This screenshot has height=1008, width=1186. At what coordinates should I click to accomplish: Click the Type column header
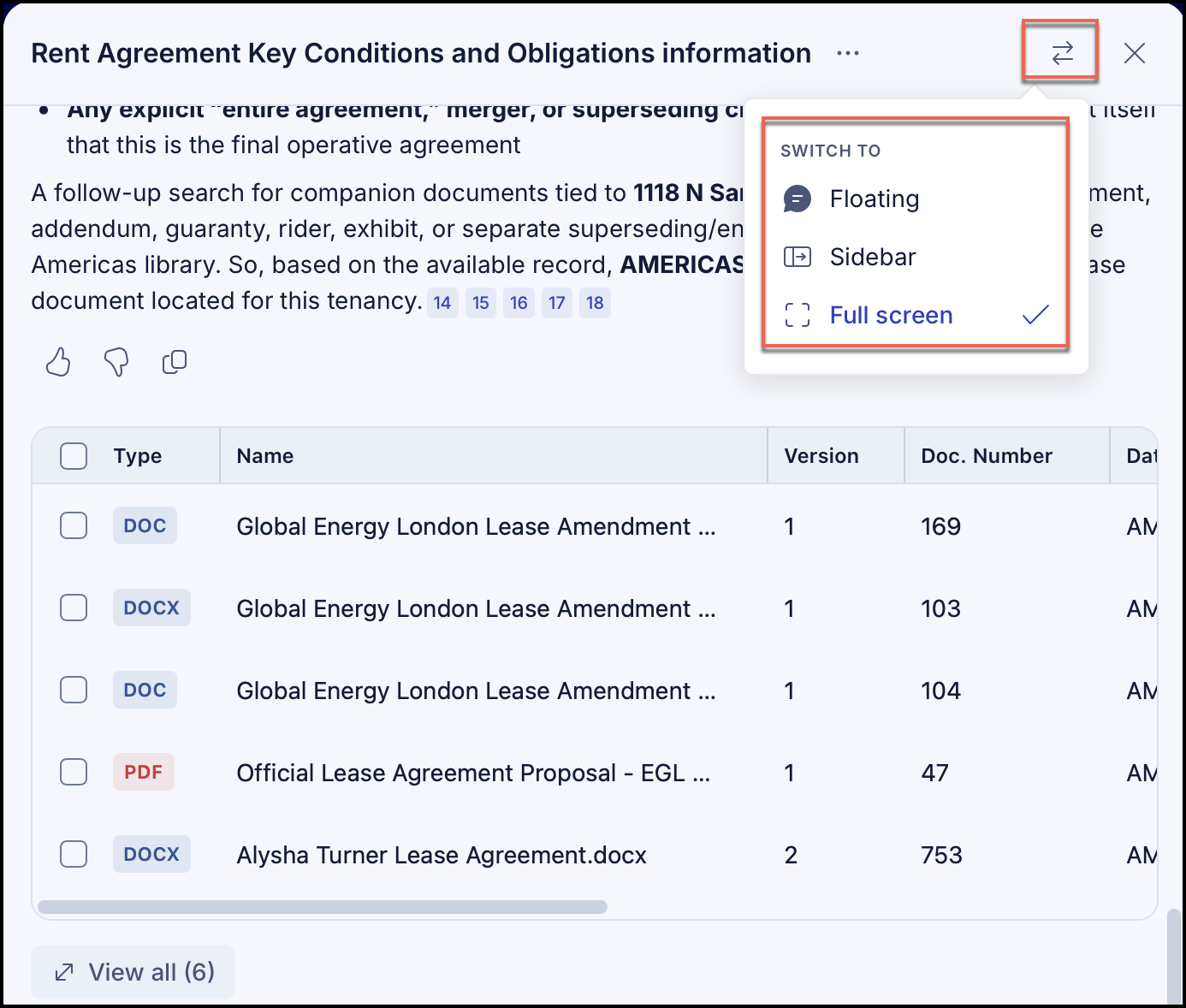tap(138, 456)
